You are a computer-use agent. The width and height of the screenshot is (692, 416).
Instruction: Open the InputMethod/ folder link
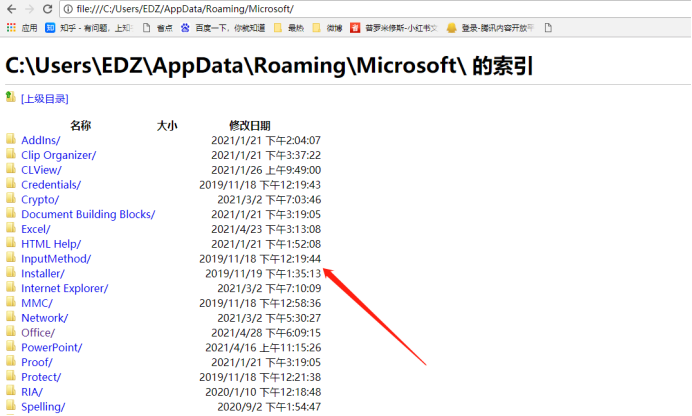pyautogui.click(x=56, y=259)
